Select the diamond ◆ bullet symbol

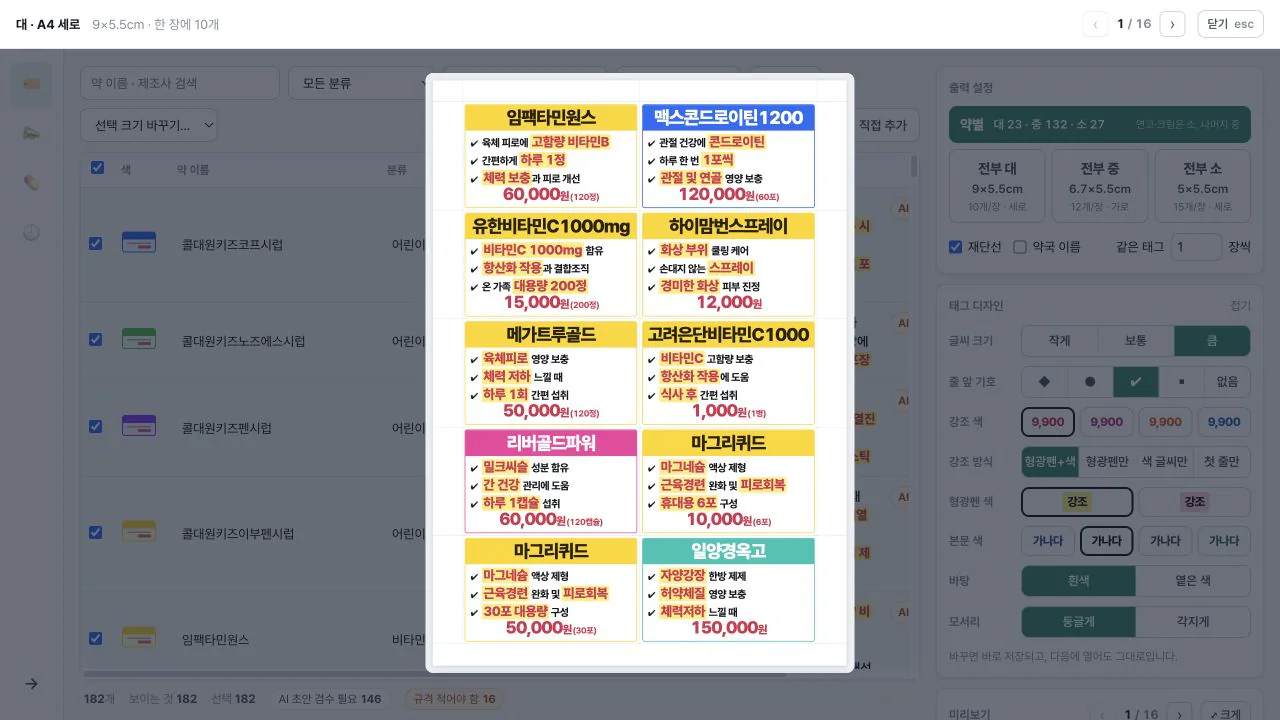[x=1044, y=381]
